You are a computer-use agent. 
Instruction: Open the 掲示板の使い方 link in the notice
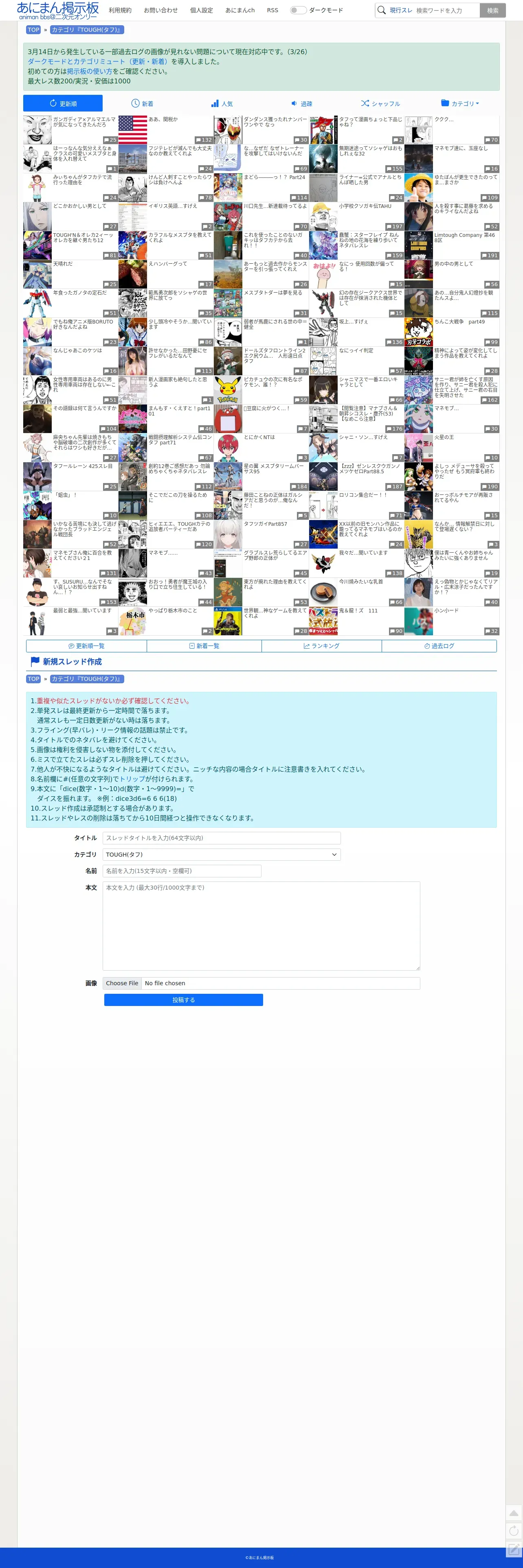(x=90, y=71)
